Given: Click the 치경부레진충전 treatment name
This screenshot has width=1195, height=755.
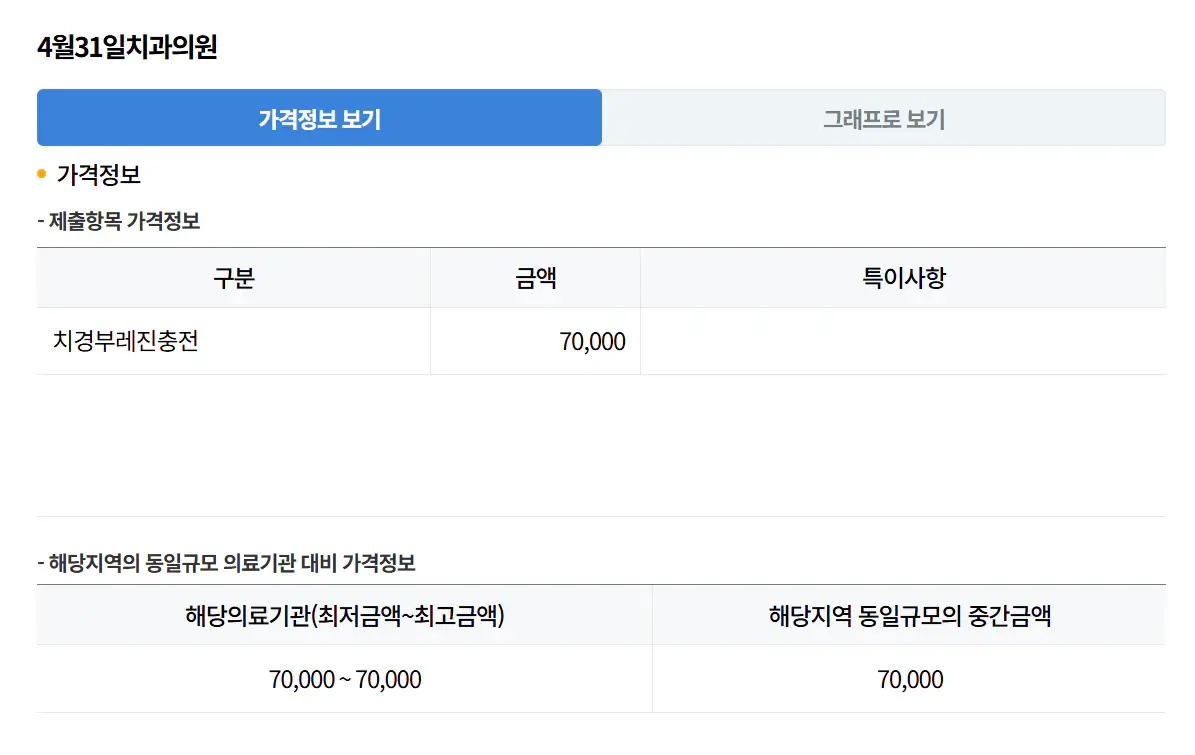Looking at the screenshot, I should click(x=127, y=341).
